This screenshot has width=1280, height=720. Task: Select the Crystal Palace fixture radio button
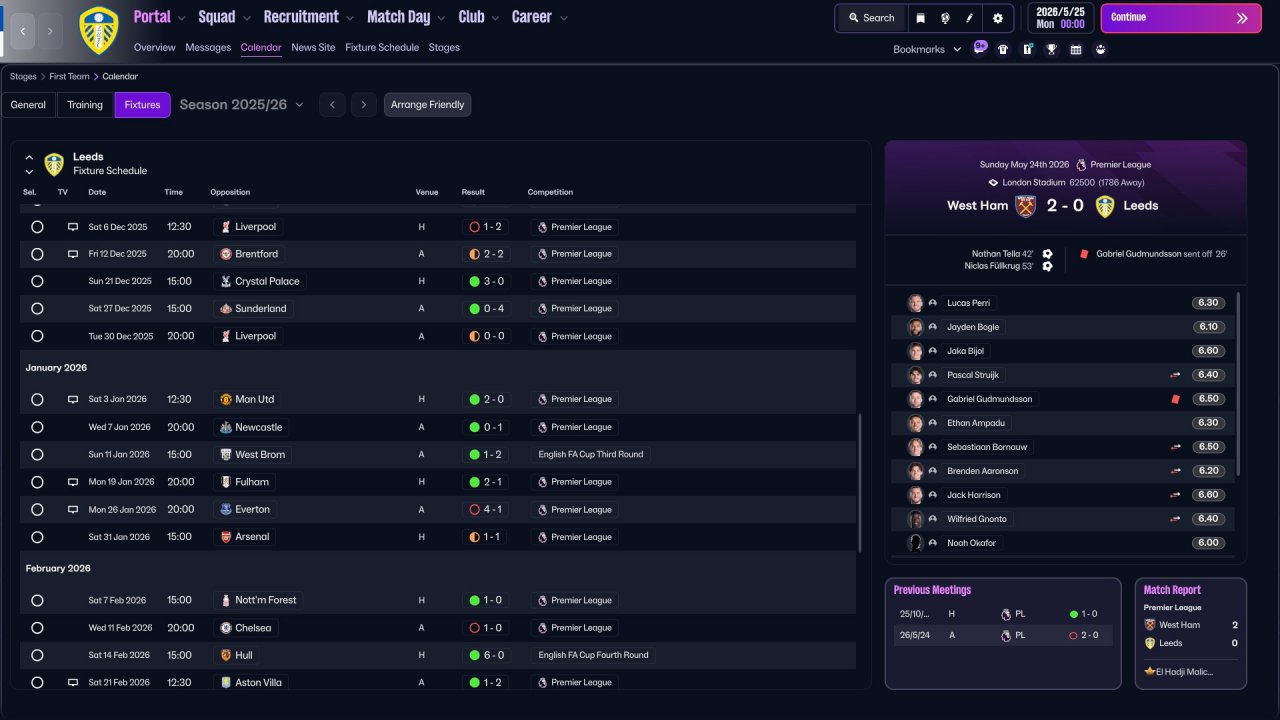tap(37, 282)
